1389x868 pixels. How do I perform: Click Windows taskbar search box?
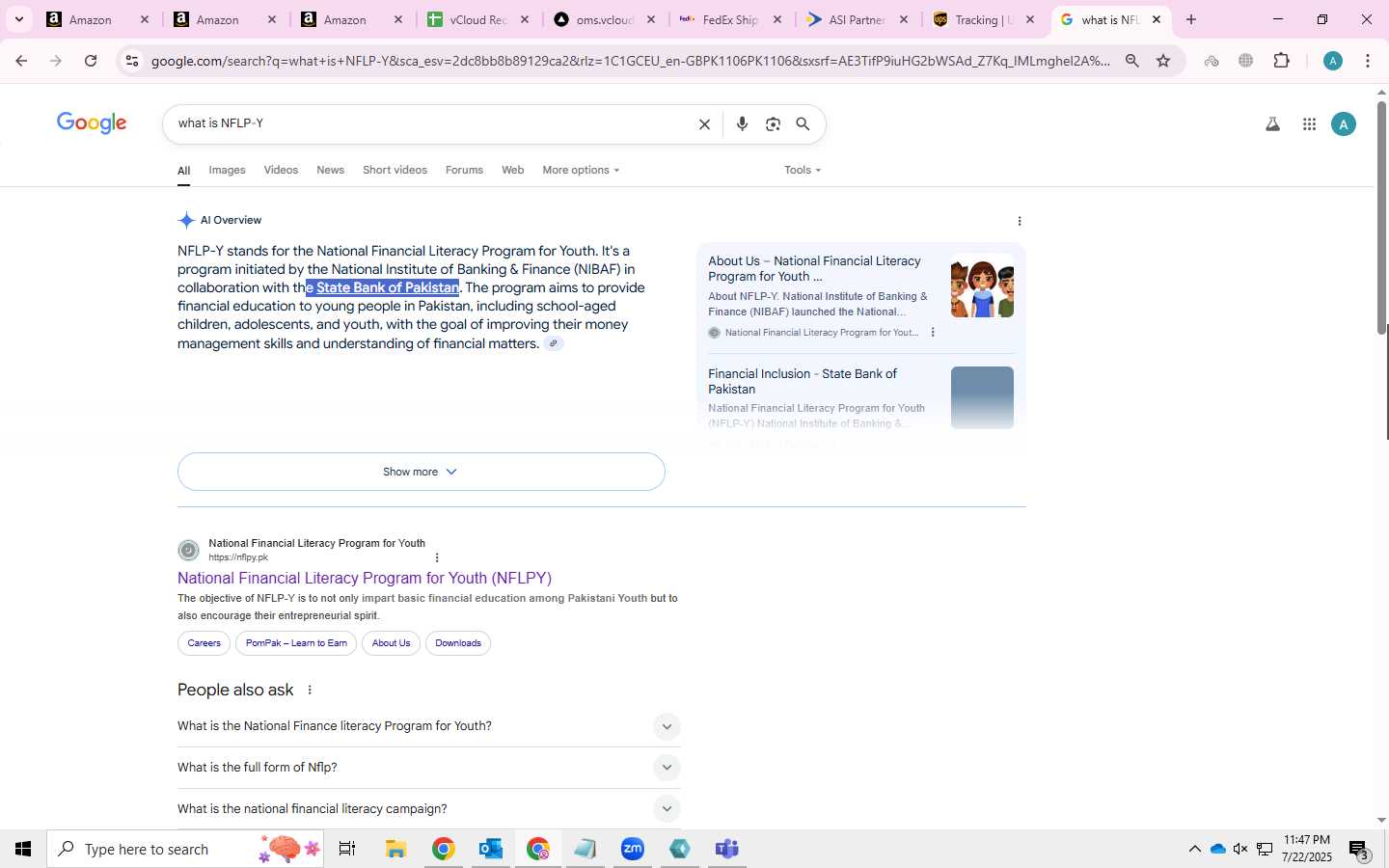(185, 849)
